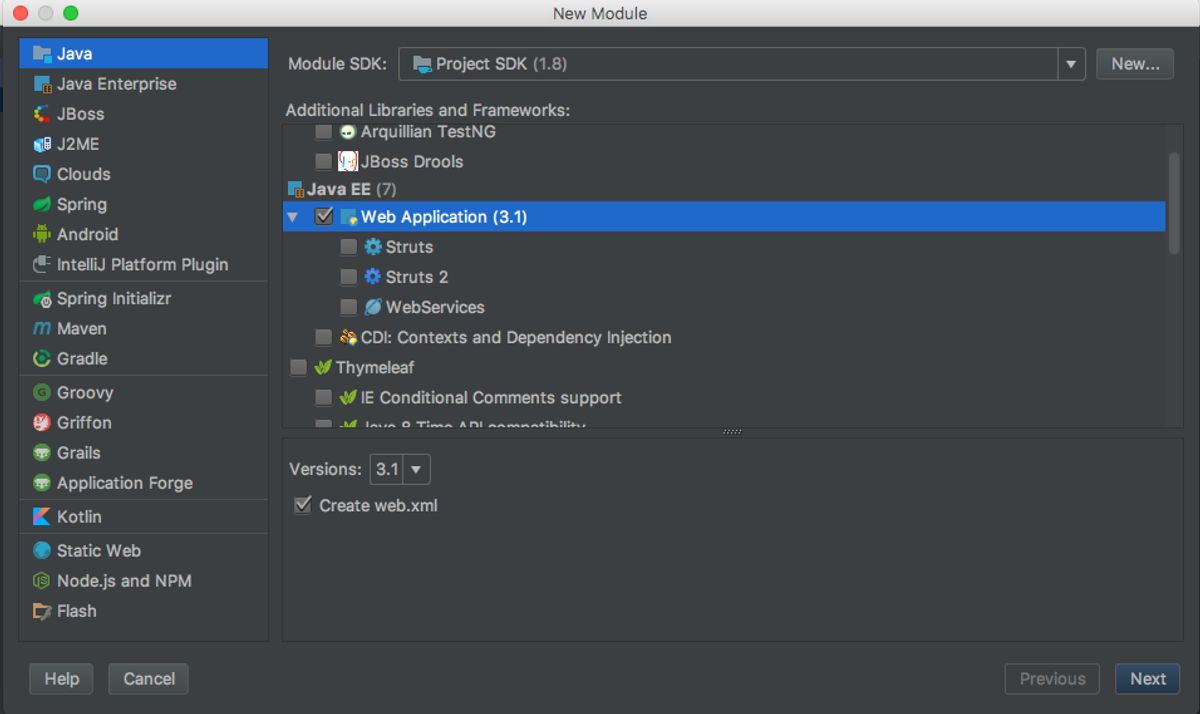Click the Node.js and NPM icon

click(x=41, y=580)
